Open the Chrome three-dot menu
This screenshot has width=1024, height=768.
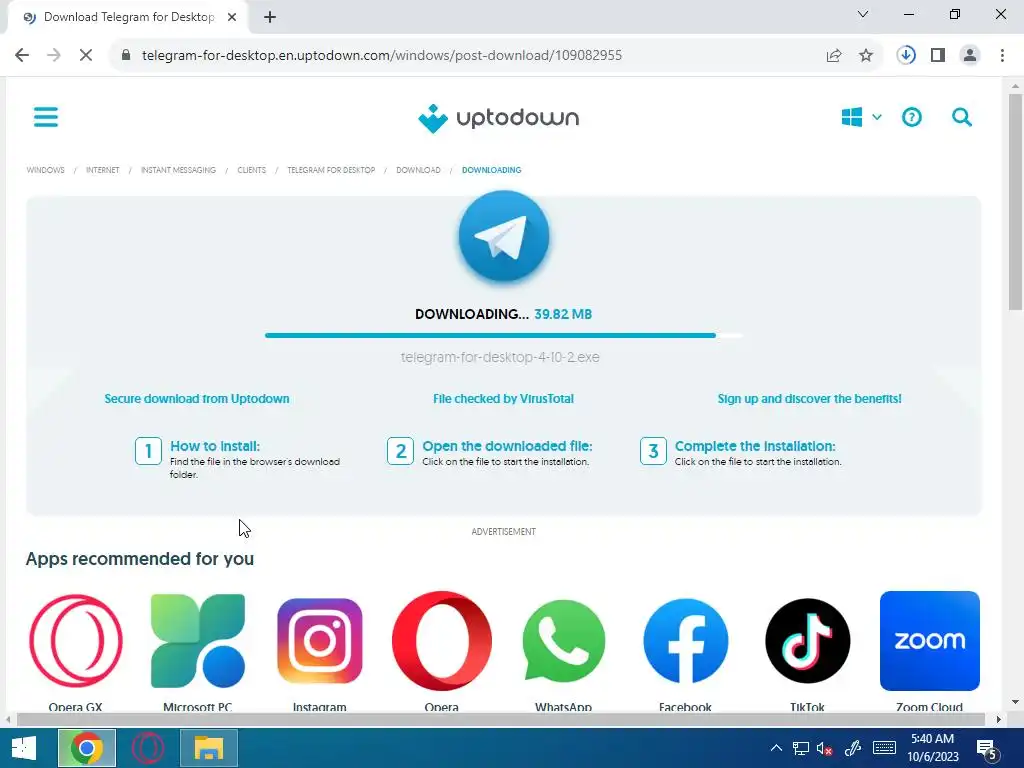[1002, 56]
